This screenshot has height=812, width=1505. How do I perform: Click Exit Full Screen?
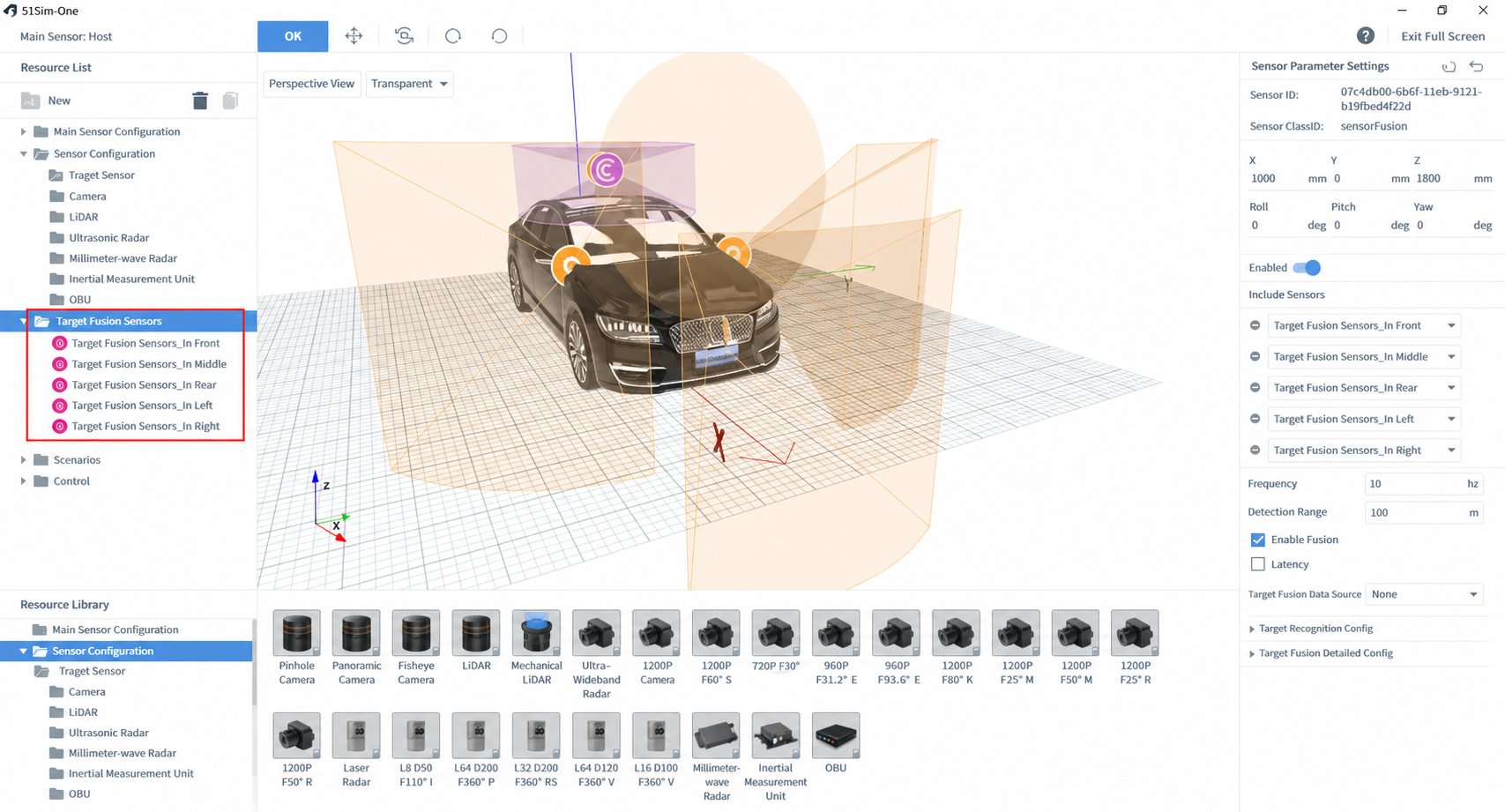(1442, 36)
